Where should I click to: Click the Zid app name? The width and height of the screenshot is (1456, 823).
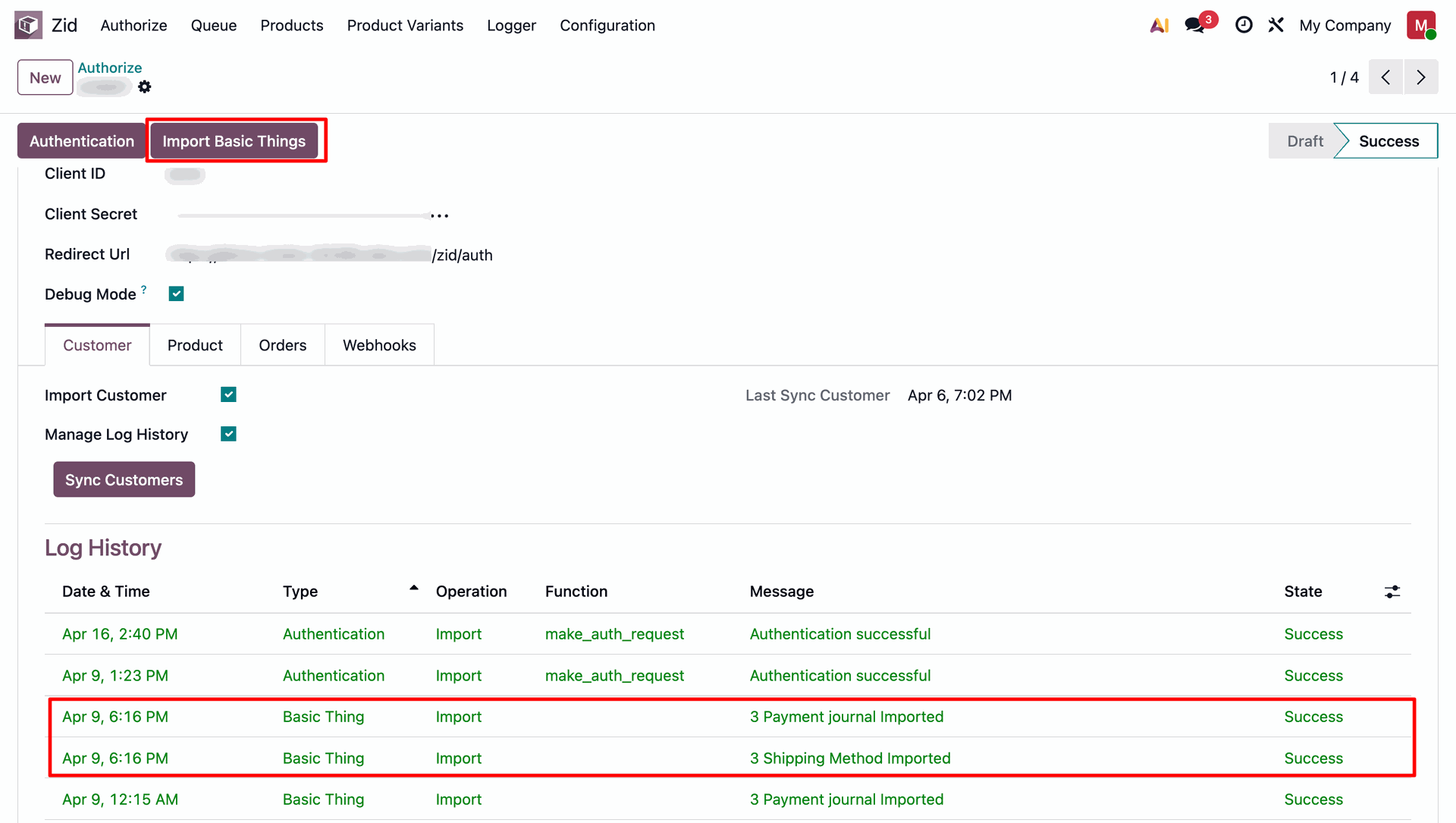pos(64,25)
